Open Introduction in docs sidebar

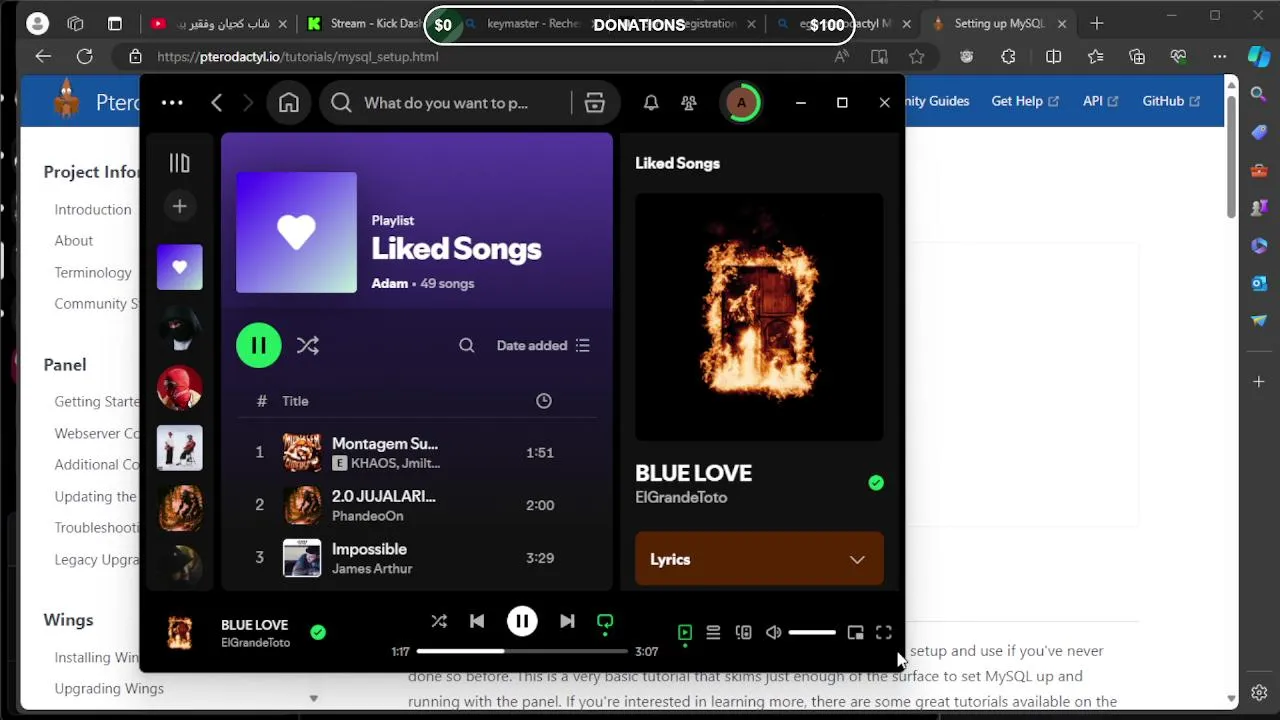[93, 209]
